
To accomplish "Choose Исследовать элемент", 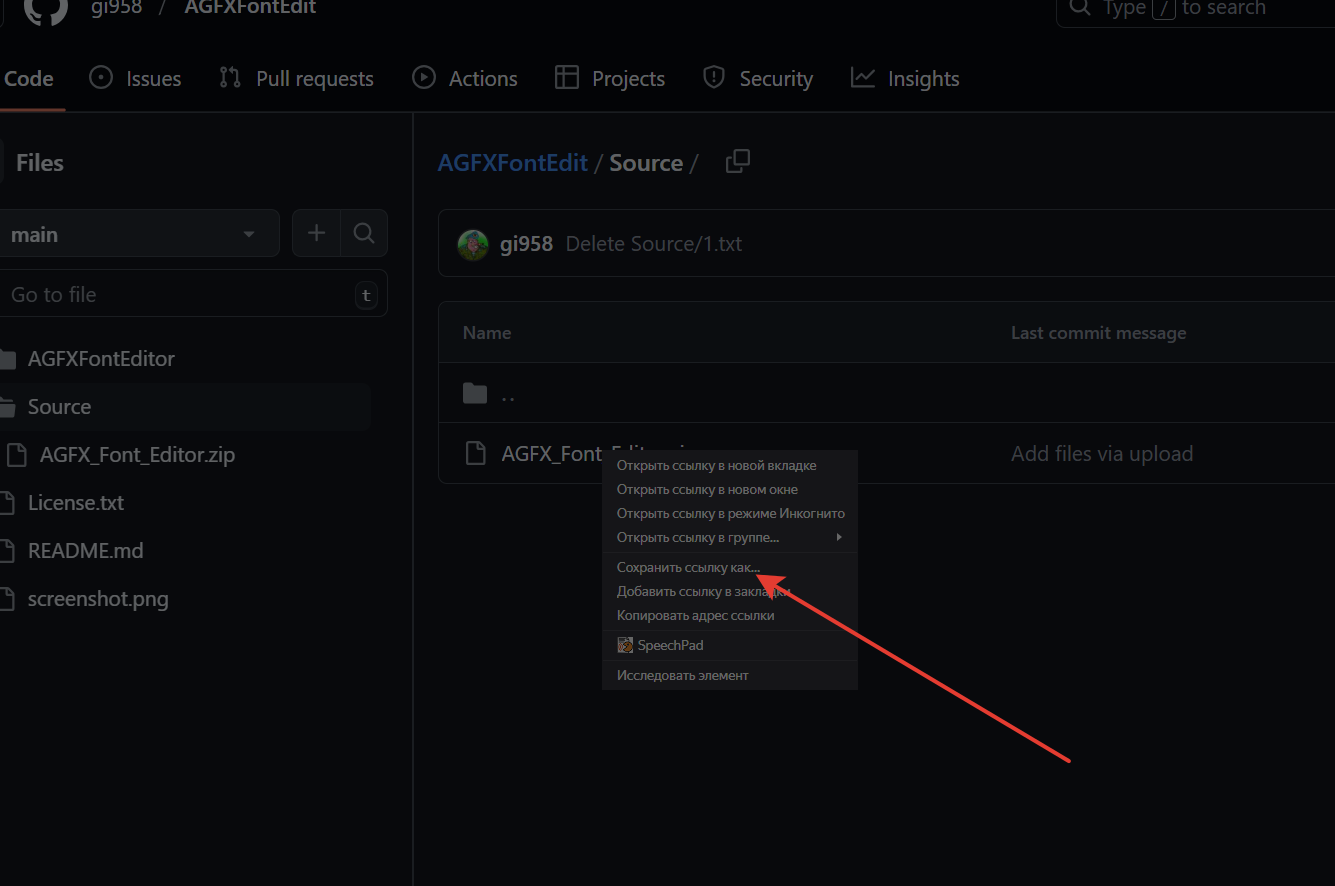I will 730,676.
